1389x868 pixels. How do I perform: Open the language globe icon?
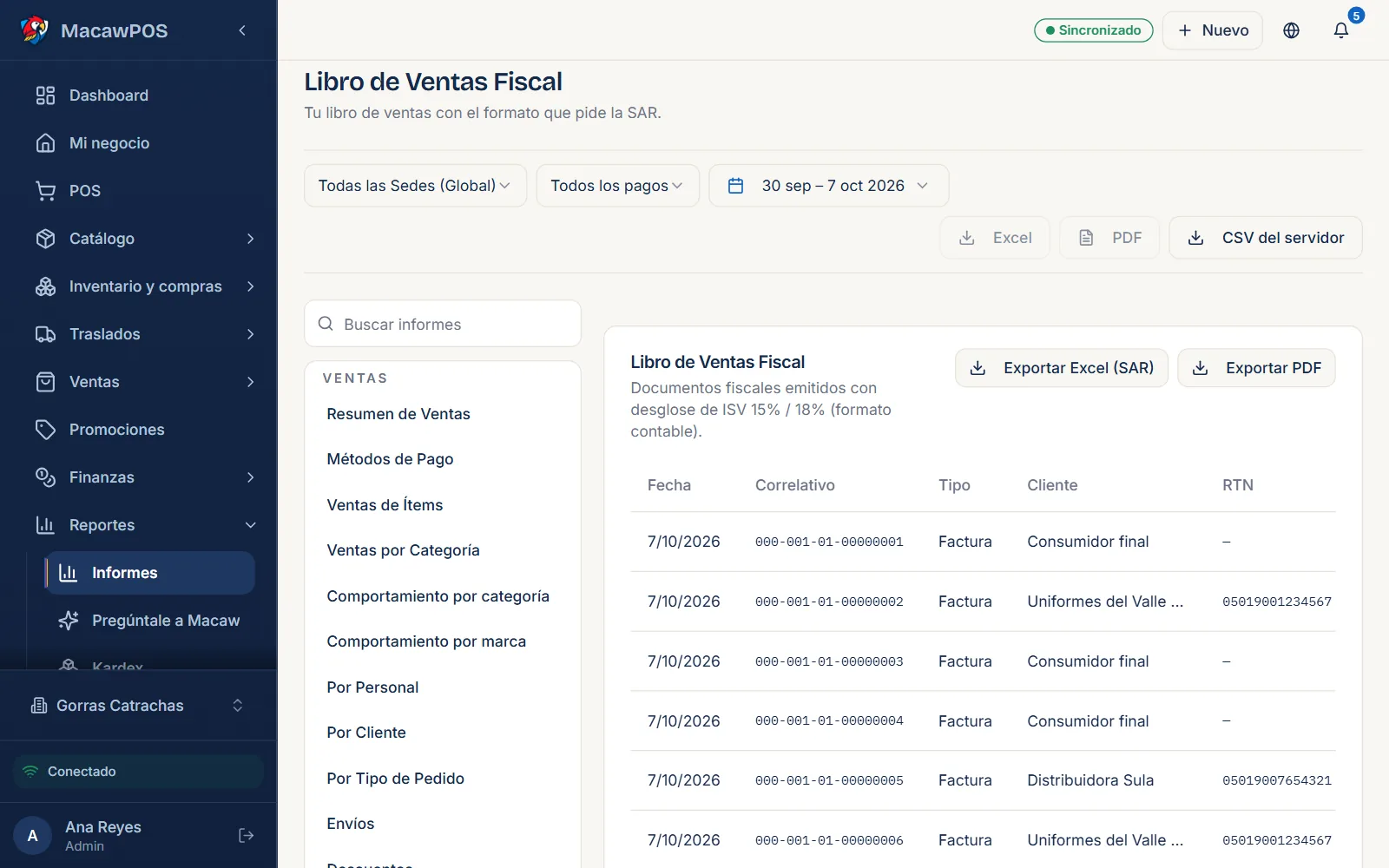[1291, 30]
